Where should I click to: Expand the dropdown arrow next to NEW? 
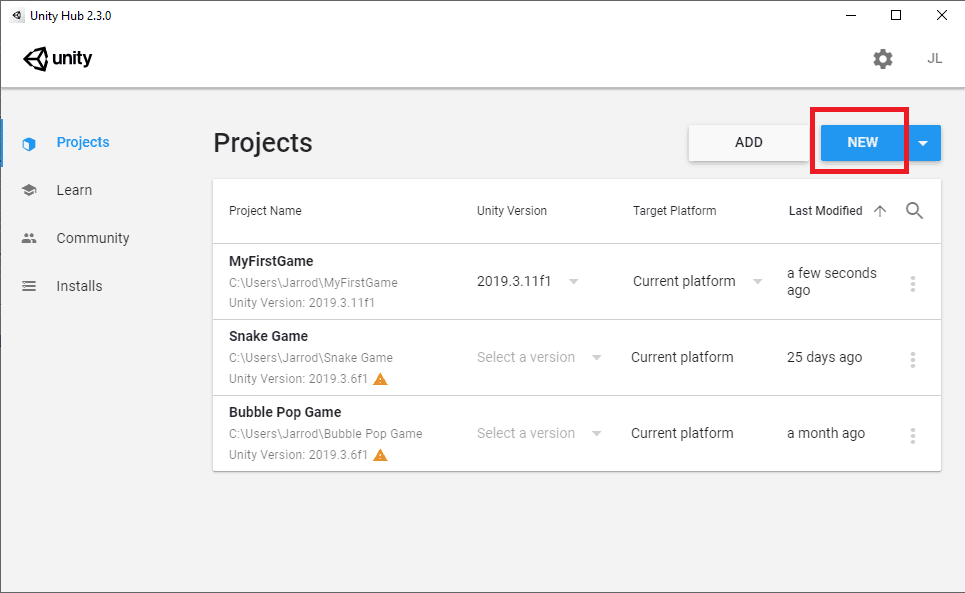click(923, 143)
